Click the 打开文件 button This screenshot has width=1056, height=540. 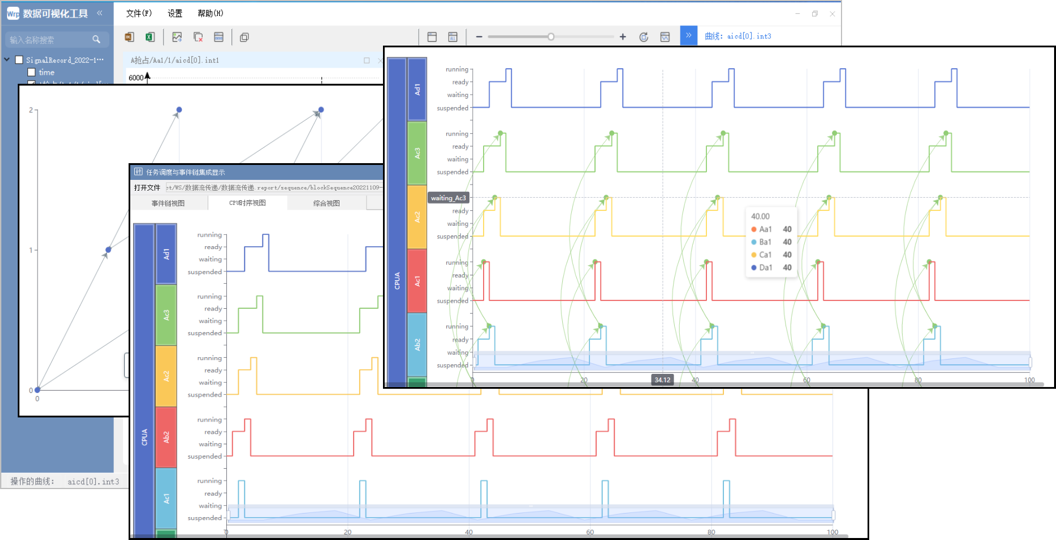147,187
